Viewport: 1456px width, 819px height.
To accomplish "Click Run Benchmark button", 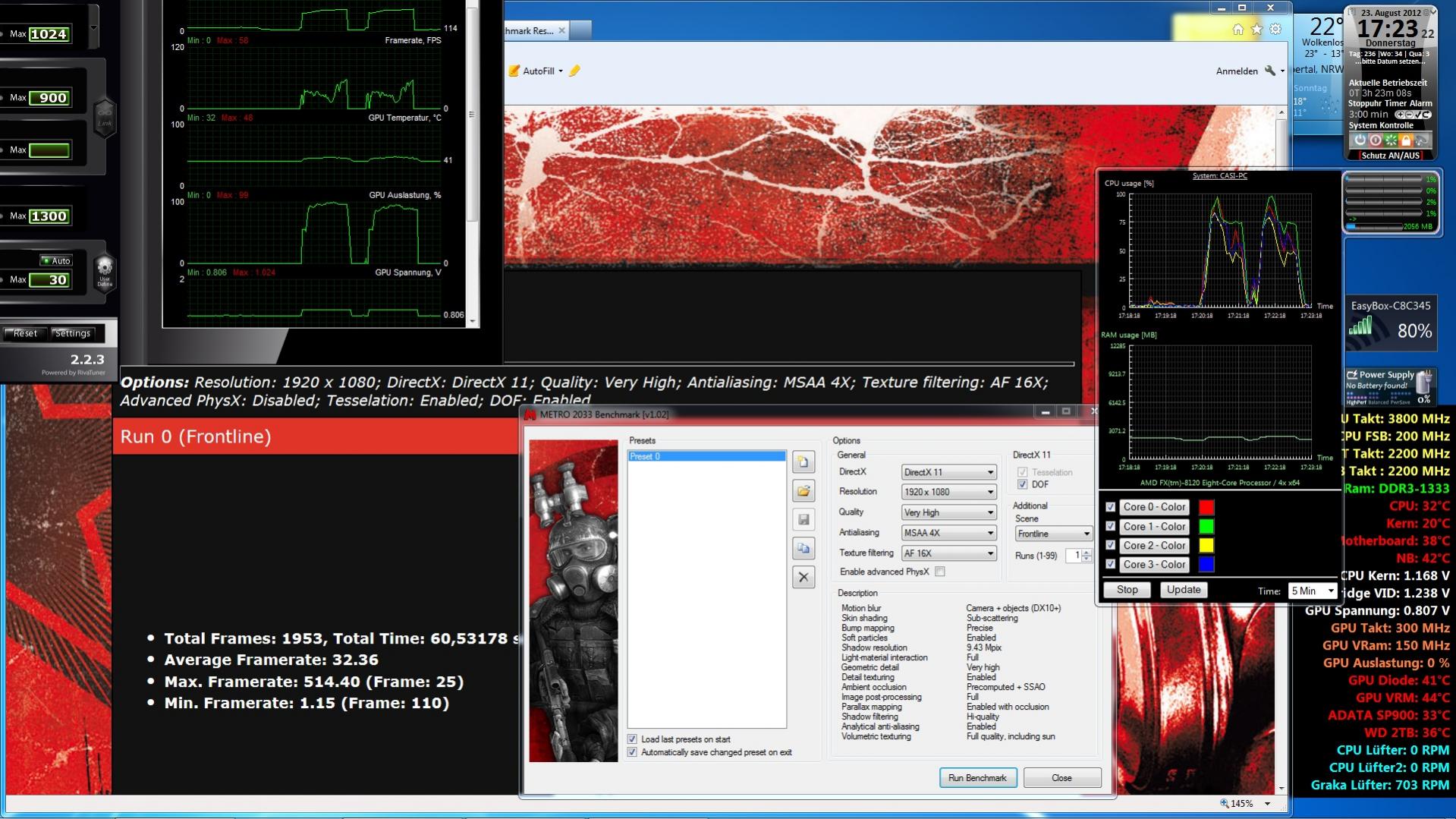I will (x=978, y=778).
